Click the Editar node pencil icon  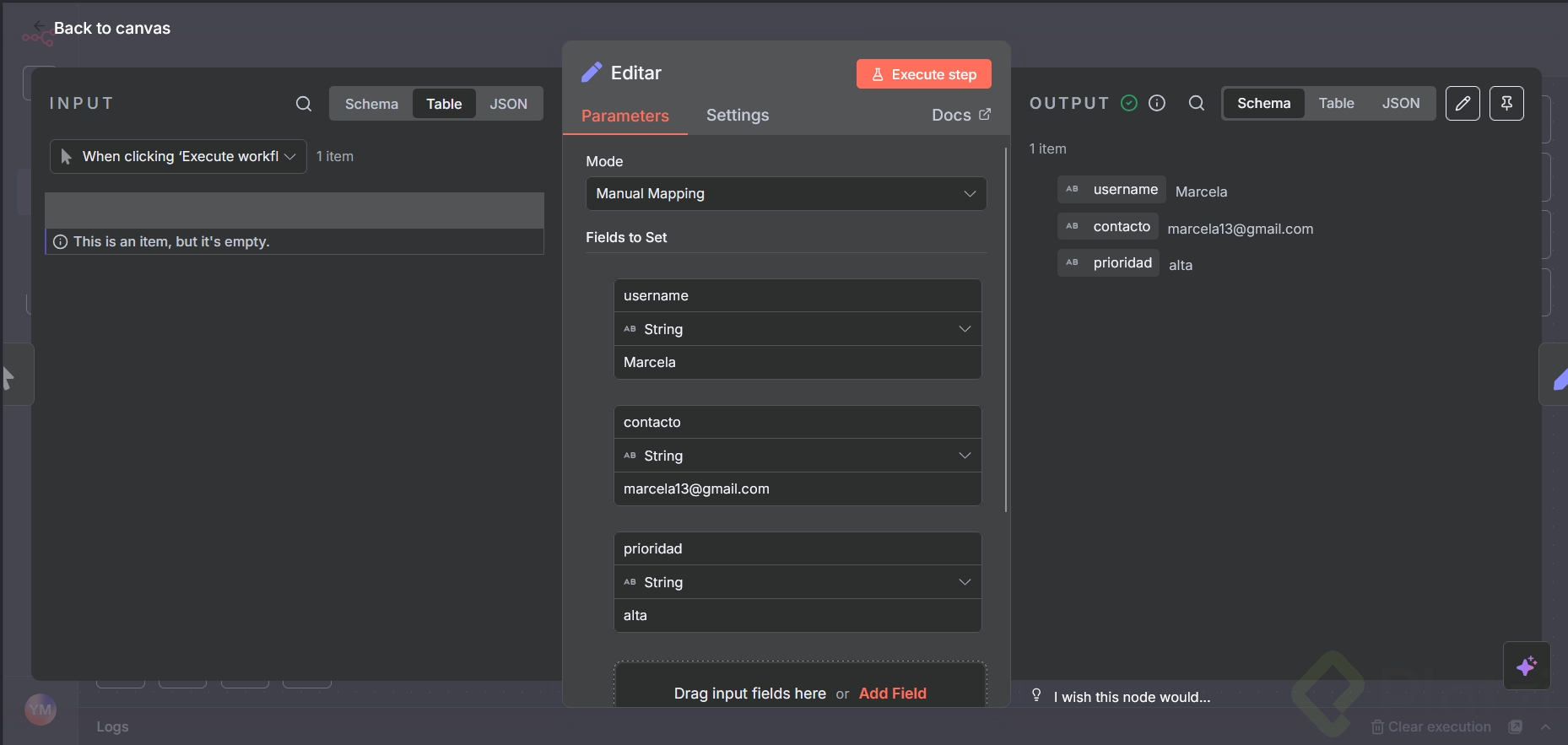[x=592, y=73]
